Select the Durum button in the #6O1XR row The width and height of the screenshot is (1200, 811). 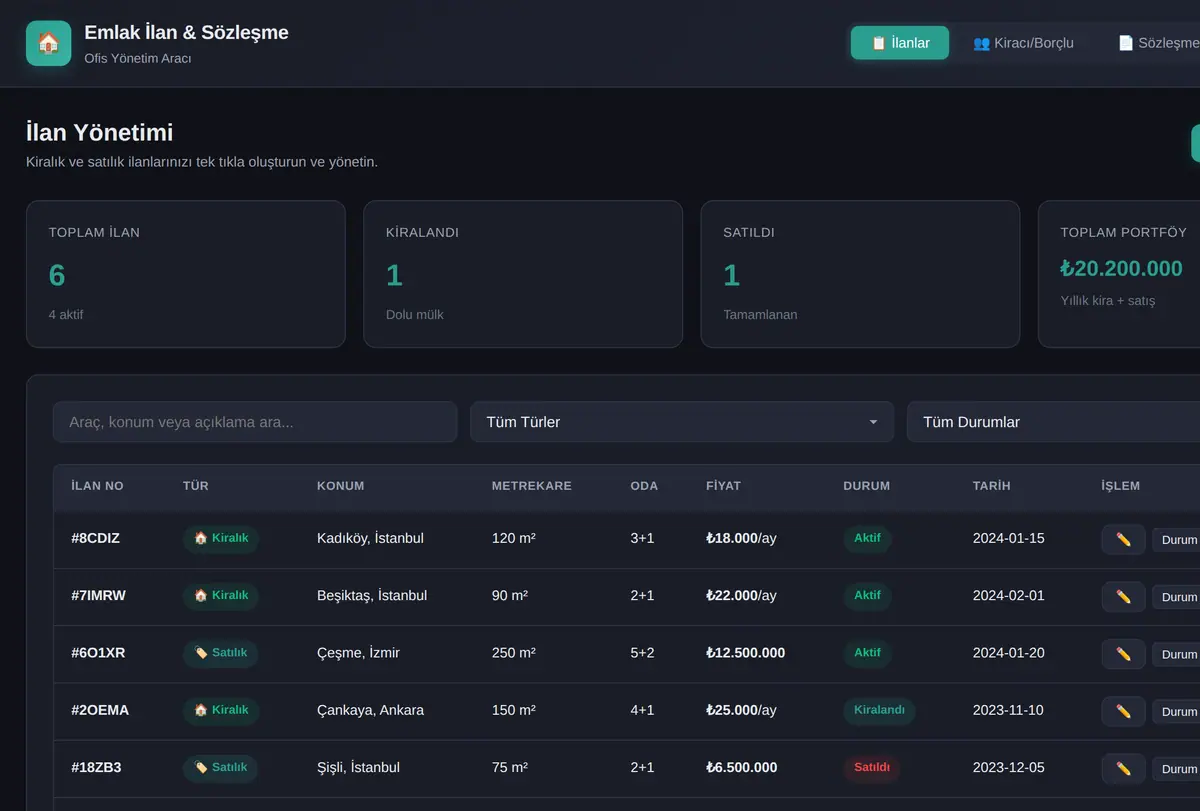click(x=1177, y=654)
